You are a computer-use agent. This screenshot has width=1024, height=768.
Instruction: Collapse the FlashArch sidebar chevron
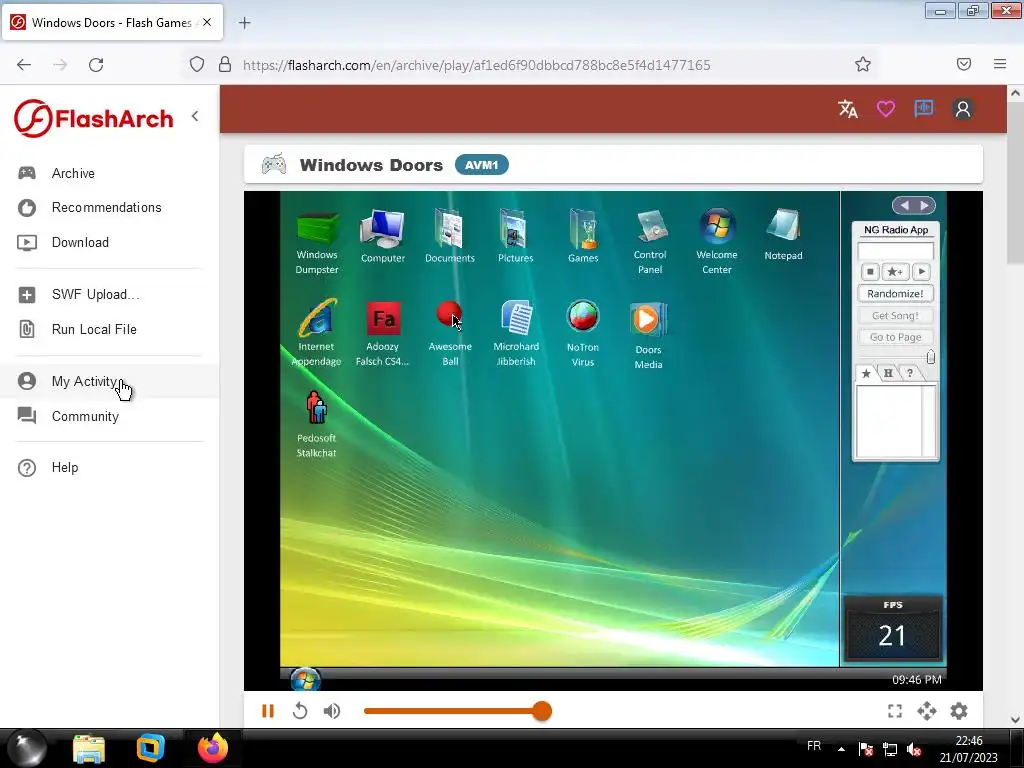195,116
